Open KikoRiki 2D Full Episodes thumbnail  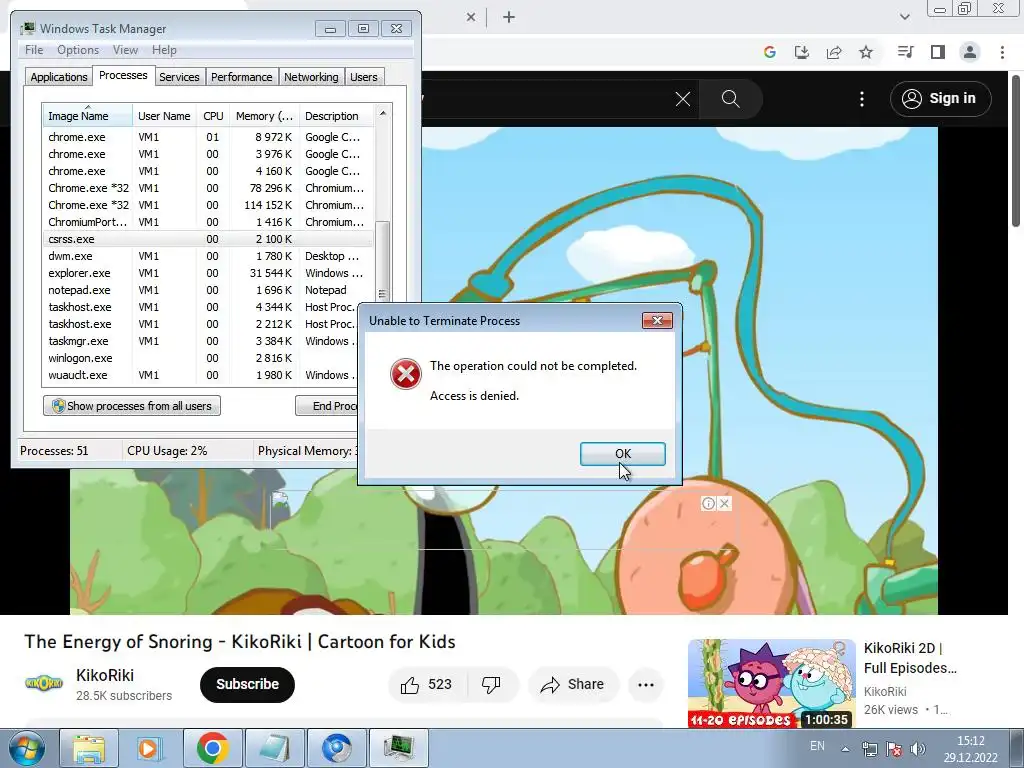[x=771, y=683]
